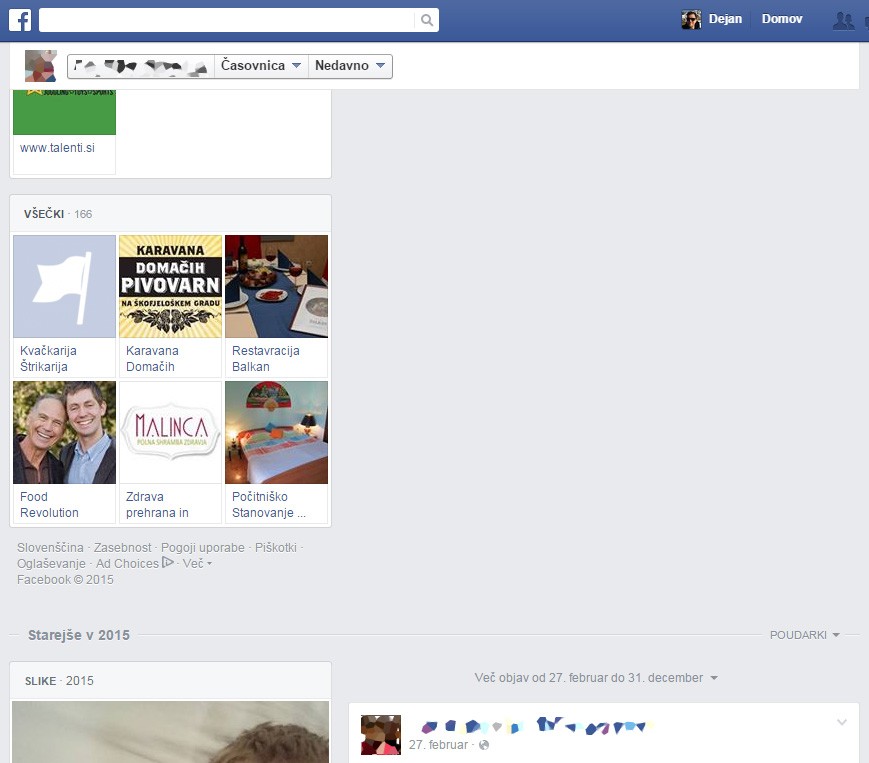This screenshot has height=763, width=869.
Task: Open the Karavana Domačih Pivovarn page thumbnail
Action: (x=170, y=287)
